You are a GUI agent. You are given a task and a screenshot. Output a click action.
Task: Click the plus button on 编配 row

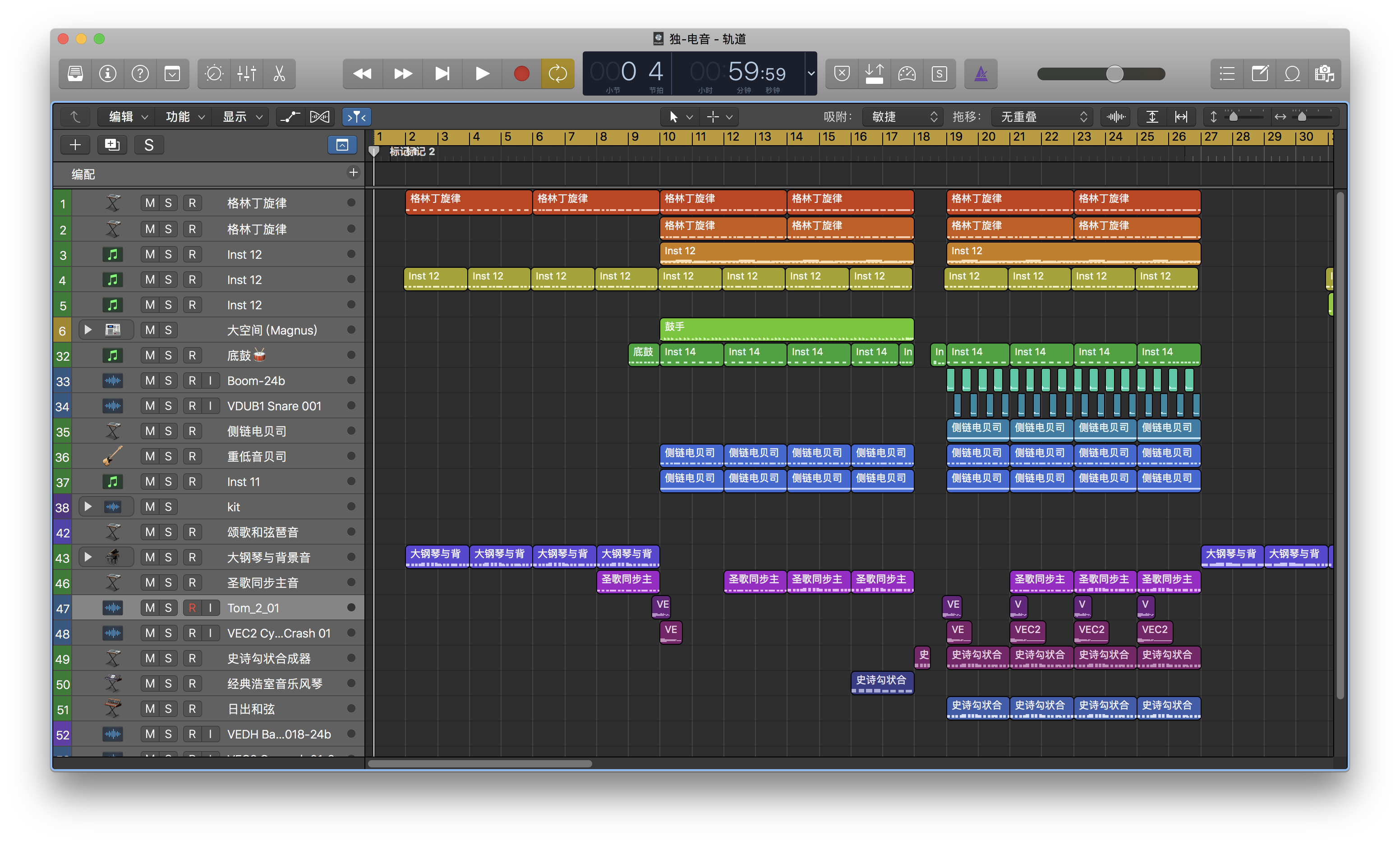[354, 173]
